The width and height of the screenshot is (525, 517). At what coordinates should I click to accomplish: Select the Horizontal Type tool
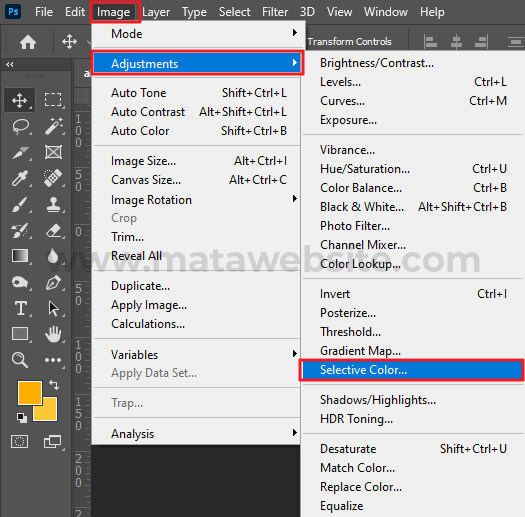point(21,308)
